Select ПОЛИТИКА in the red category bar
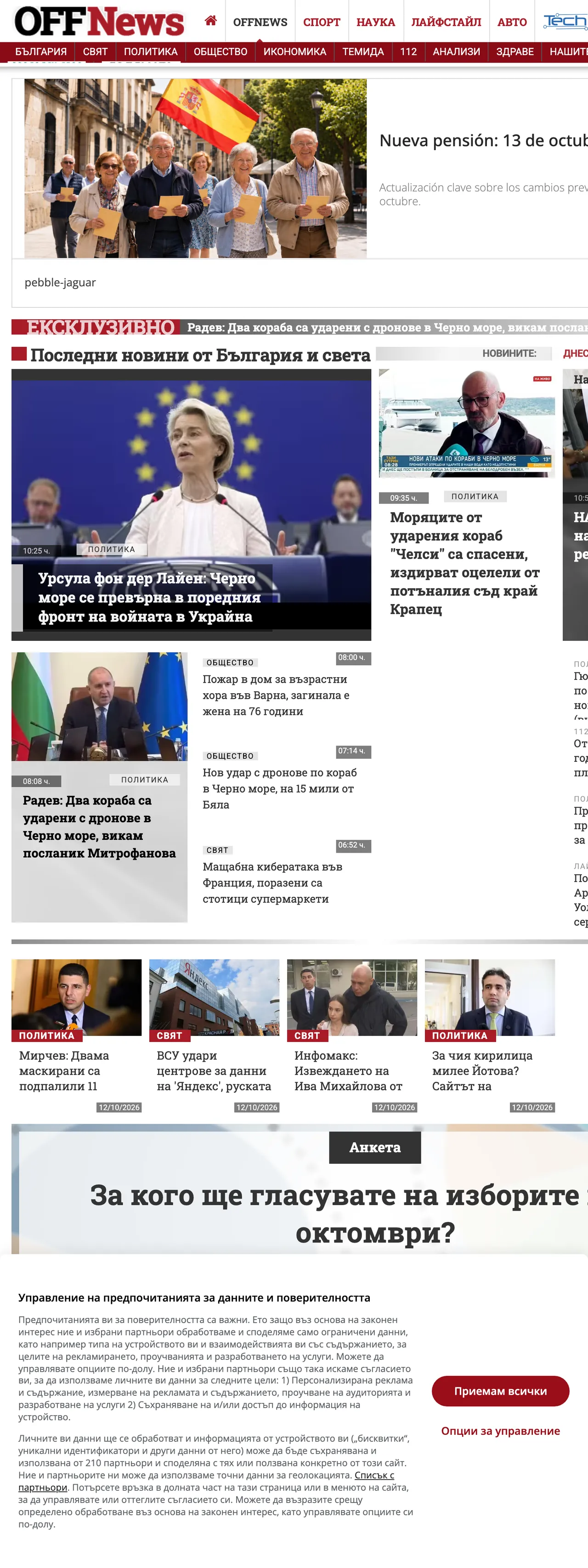Viewport: 588px width, 1568px height. tap(151, 52)
